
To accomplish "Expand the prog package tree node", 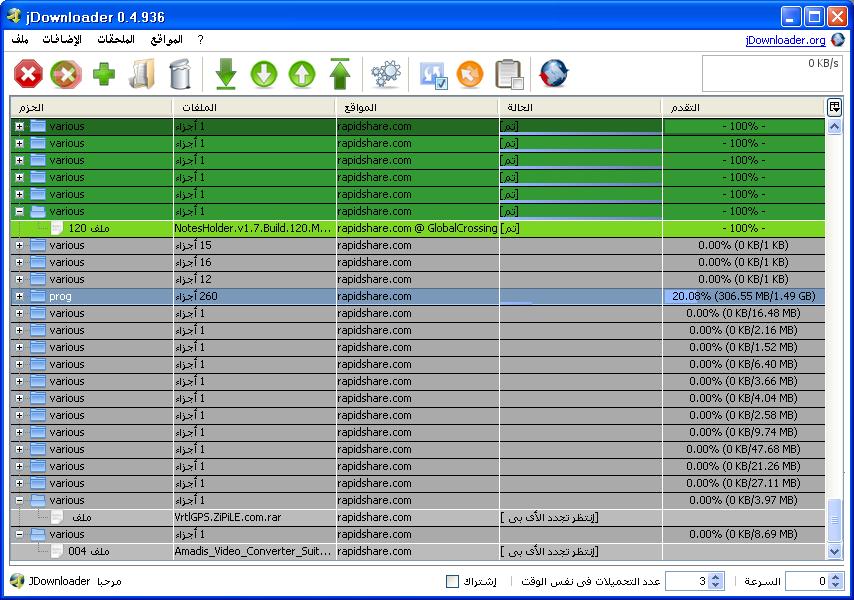I will point(19,297).
